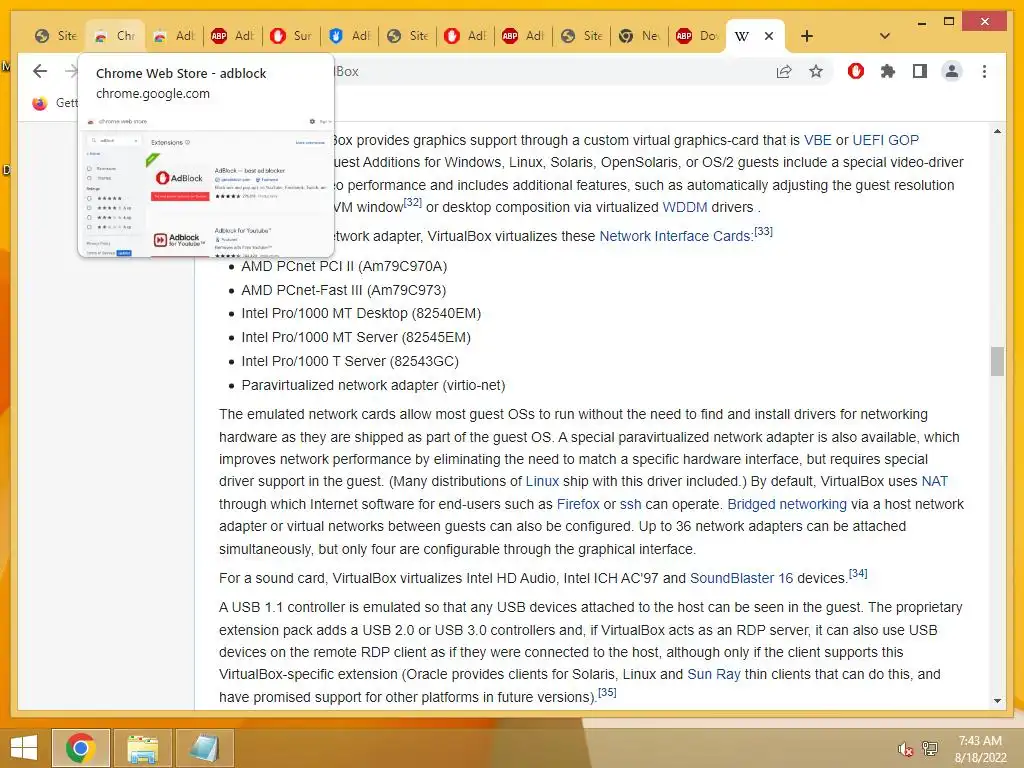Open the Extensions puzzle-piece menu

pyautogui.click(x=888, y=71)
